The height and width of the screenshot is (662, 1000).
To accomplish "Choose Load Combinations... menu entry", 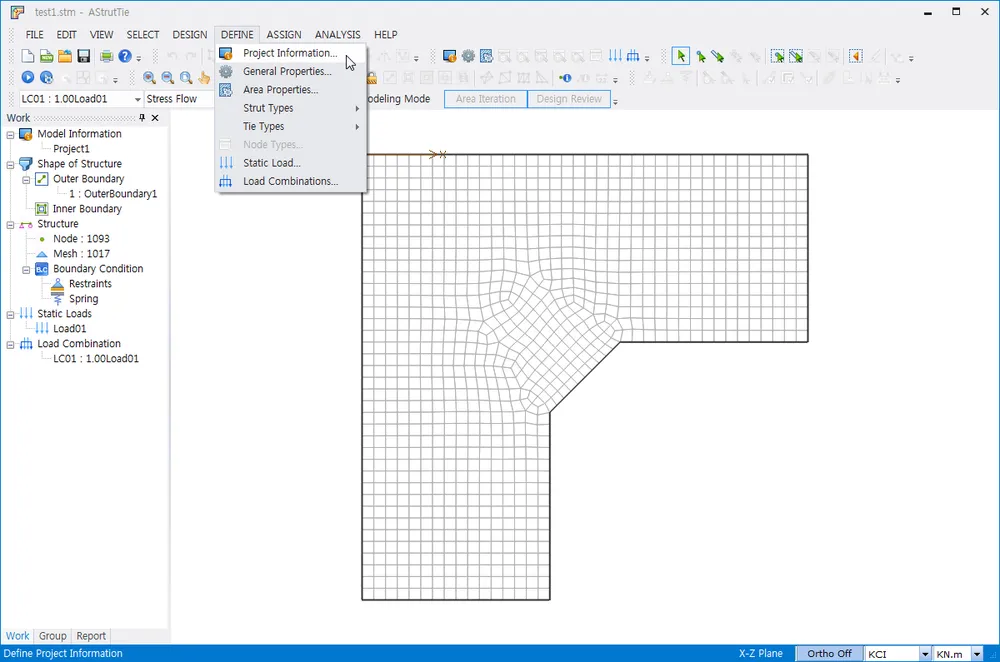I will coord(291,181).
